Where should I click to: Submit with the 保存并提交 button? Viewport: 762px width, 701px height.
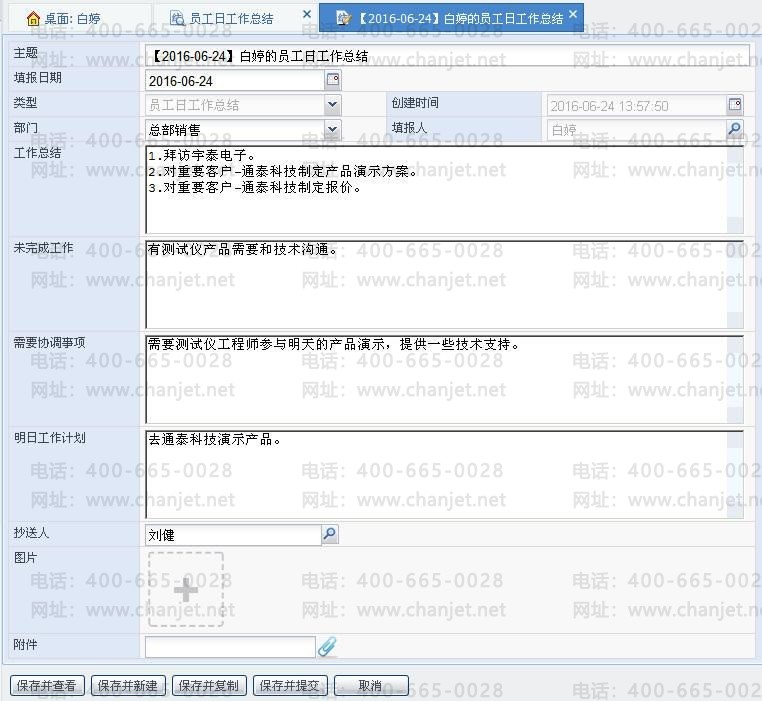[290, 686]
